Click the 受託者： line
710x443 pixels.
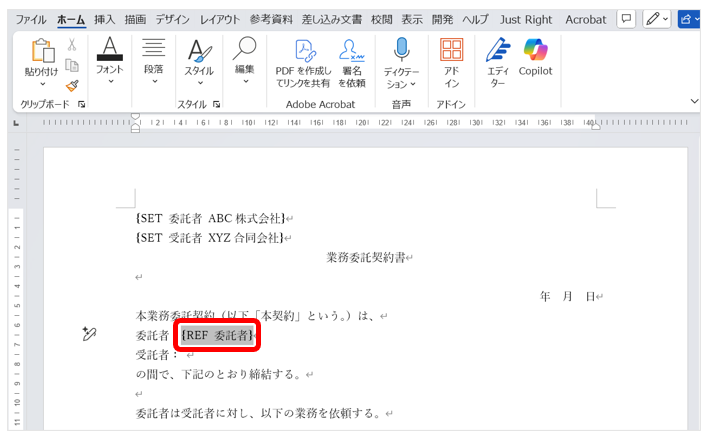tap(157, 354)
